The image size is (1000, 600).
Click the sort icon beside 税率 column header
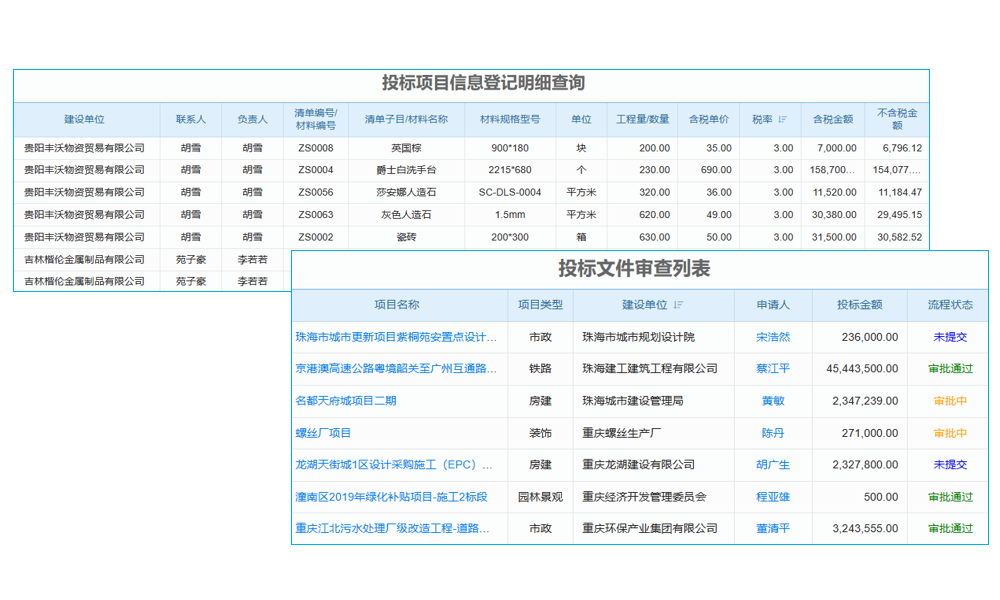[784, 119]
